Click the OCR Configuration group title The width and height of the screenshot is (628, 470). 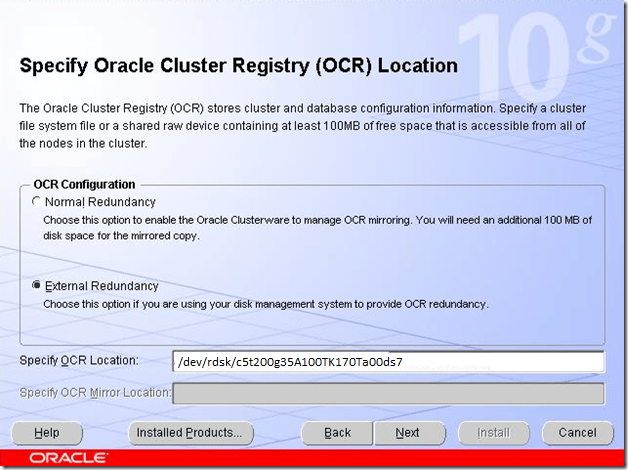pos(85,185)
